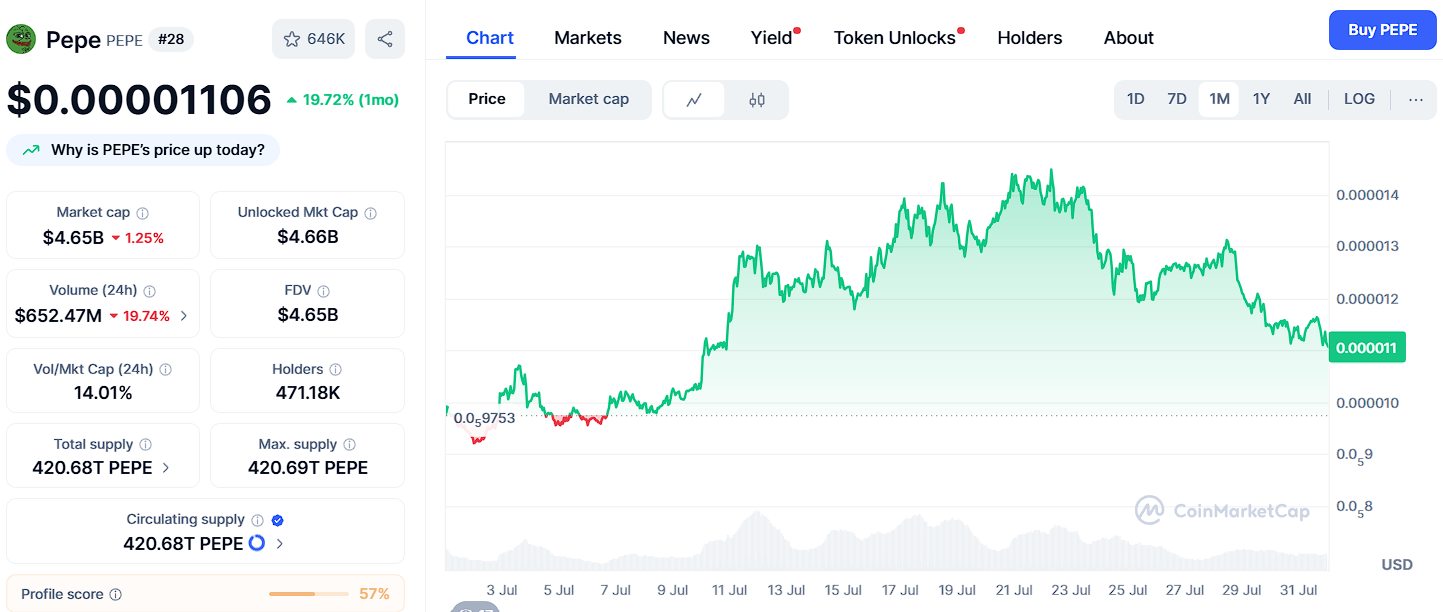Image resolution: width=1443 pixels, height=612 pixels.
Task: Click the Buy PEPE button
Action: click(1383, 30)
